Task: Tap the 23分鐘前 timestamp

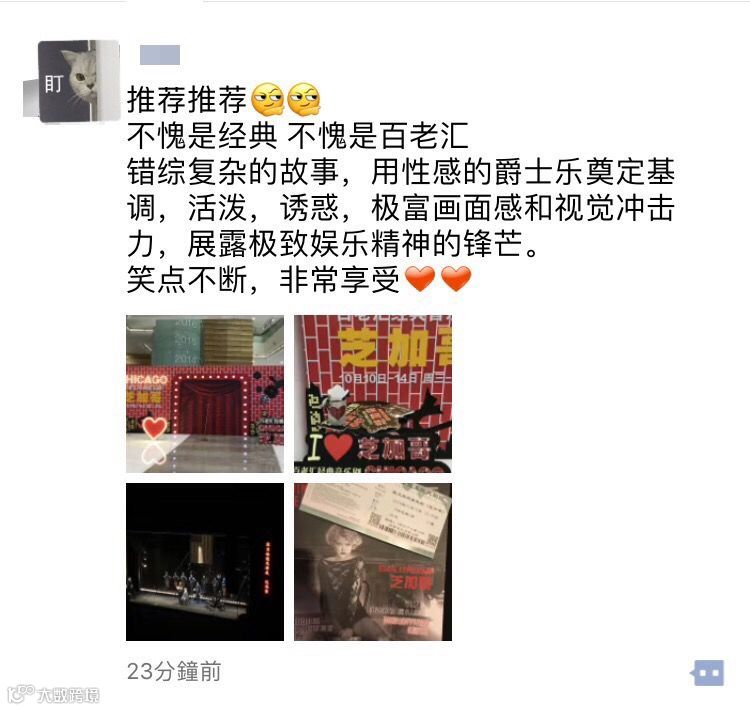Action: pyautogui.click(x=174, y=671)
